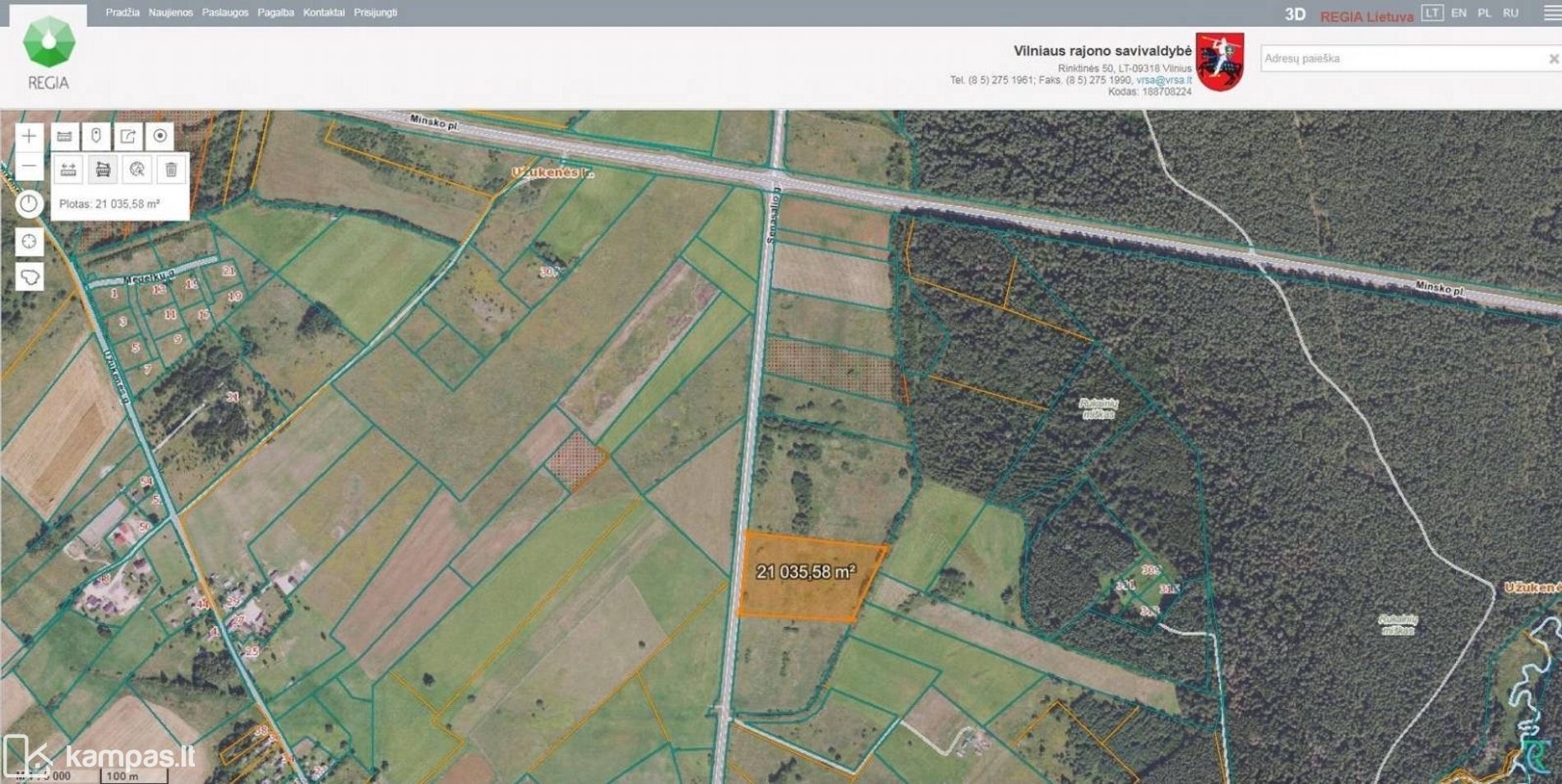Open the hamburger menu

(1551, 13)
